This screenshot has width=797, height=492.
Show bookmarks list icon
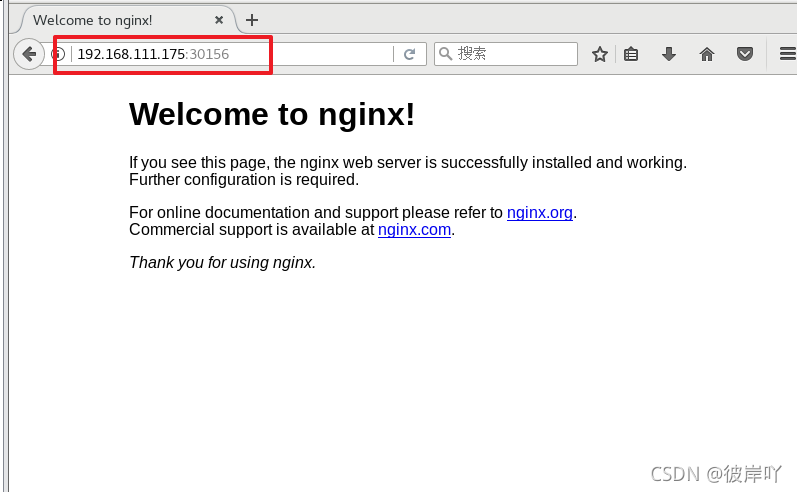(631, 54)
